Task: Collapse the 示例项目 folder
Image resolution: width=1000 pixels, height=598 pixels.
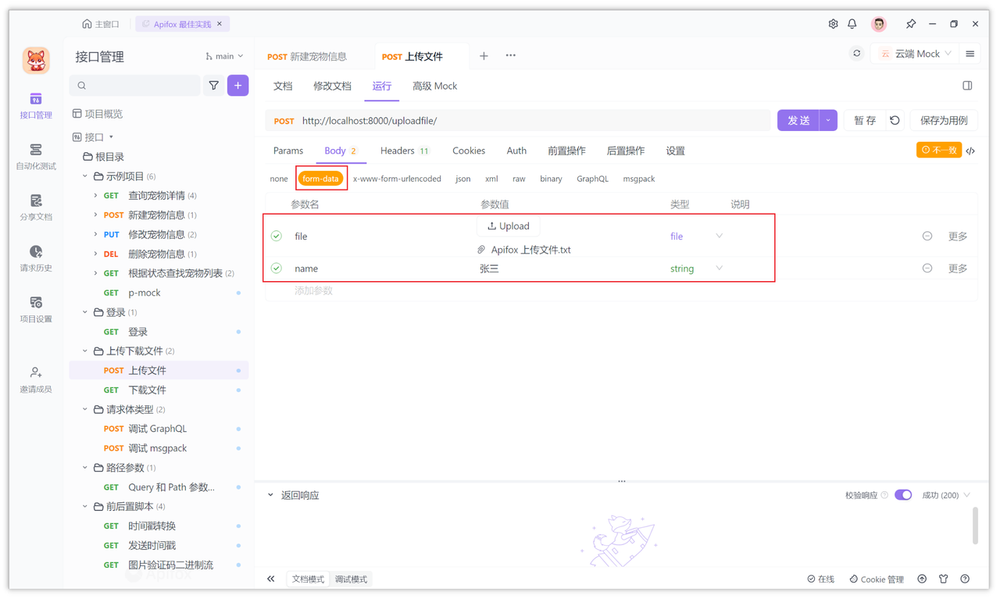Action: click(86, 175)
